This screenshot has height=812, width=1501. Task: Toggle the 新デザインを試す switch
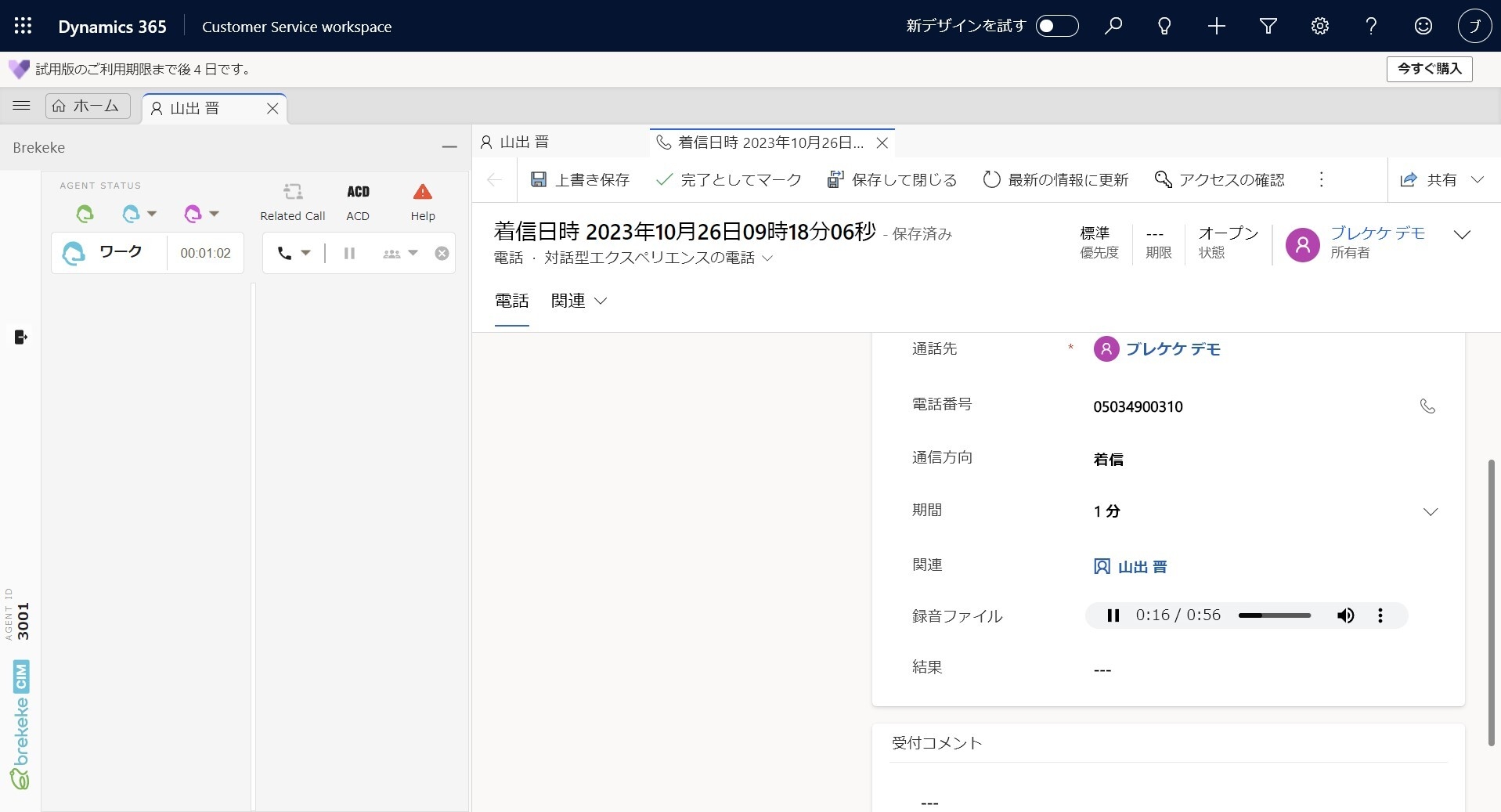[x=1056, y=26]
